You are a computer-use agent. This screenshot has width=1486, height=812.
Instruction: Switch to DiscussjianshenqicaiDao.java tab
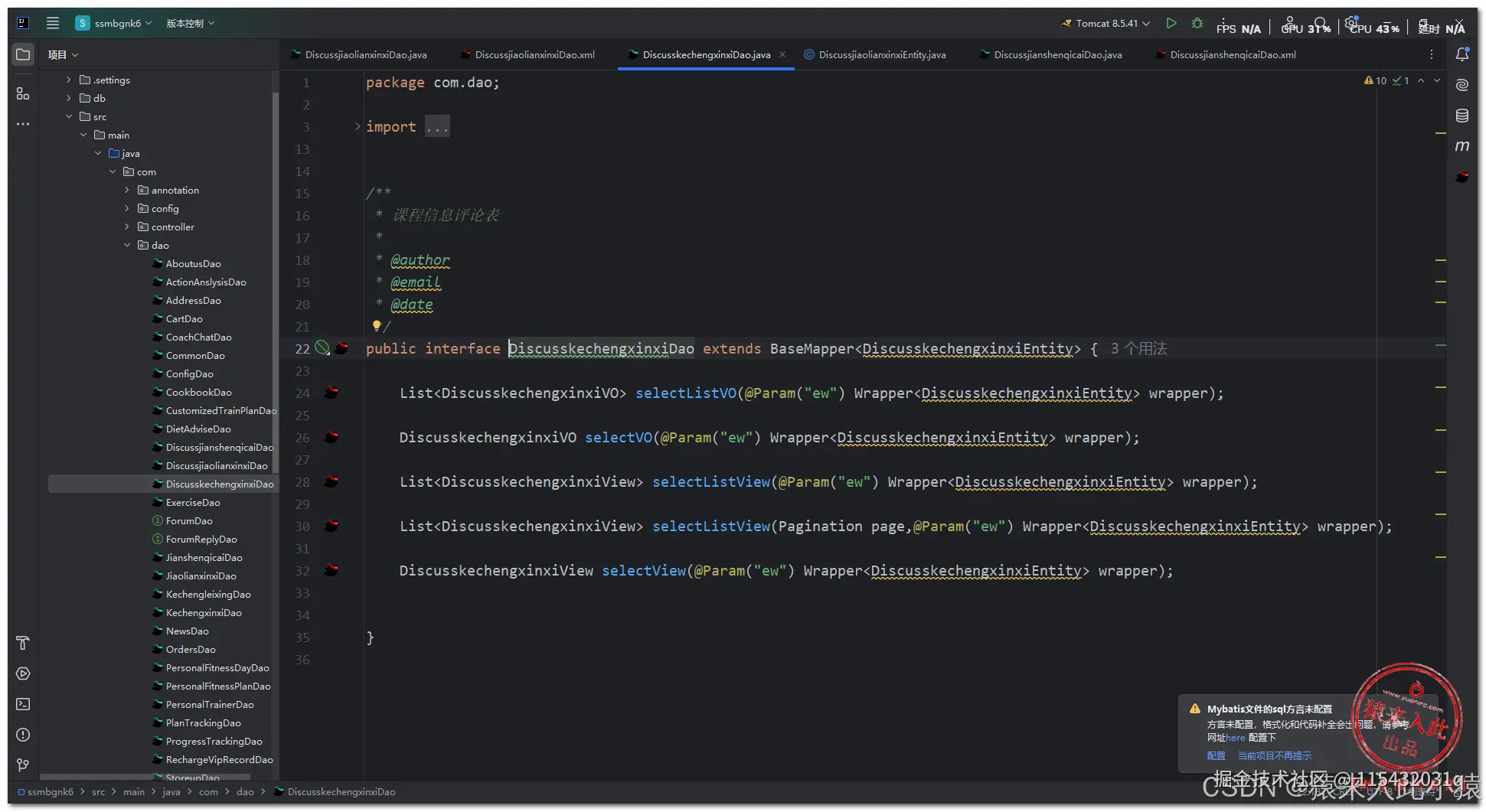pos(1050,54)
